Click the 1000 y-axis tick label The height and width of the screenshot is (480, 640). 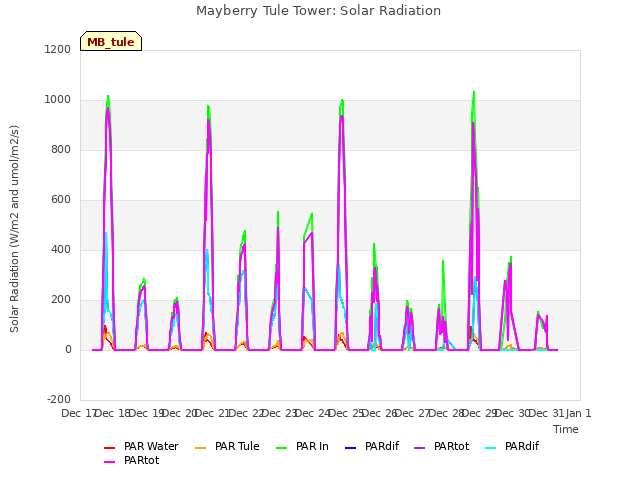click(x=58, y=100)
